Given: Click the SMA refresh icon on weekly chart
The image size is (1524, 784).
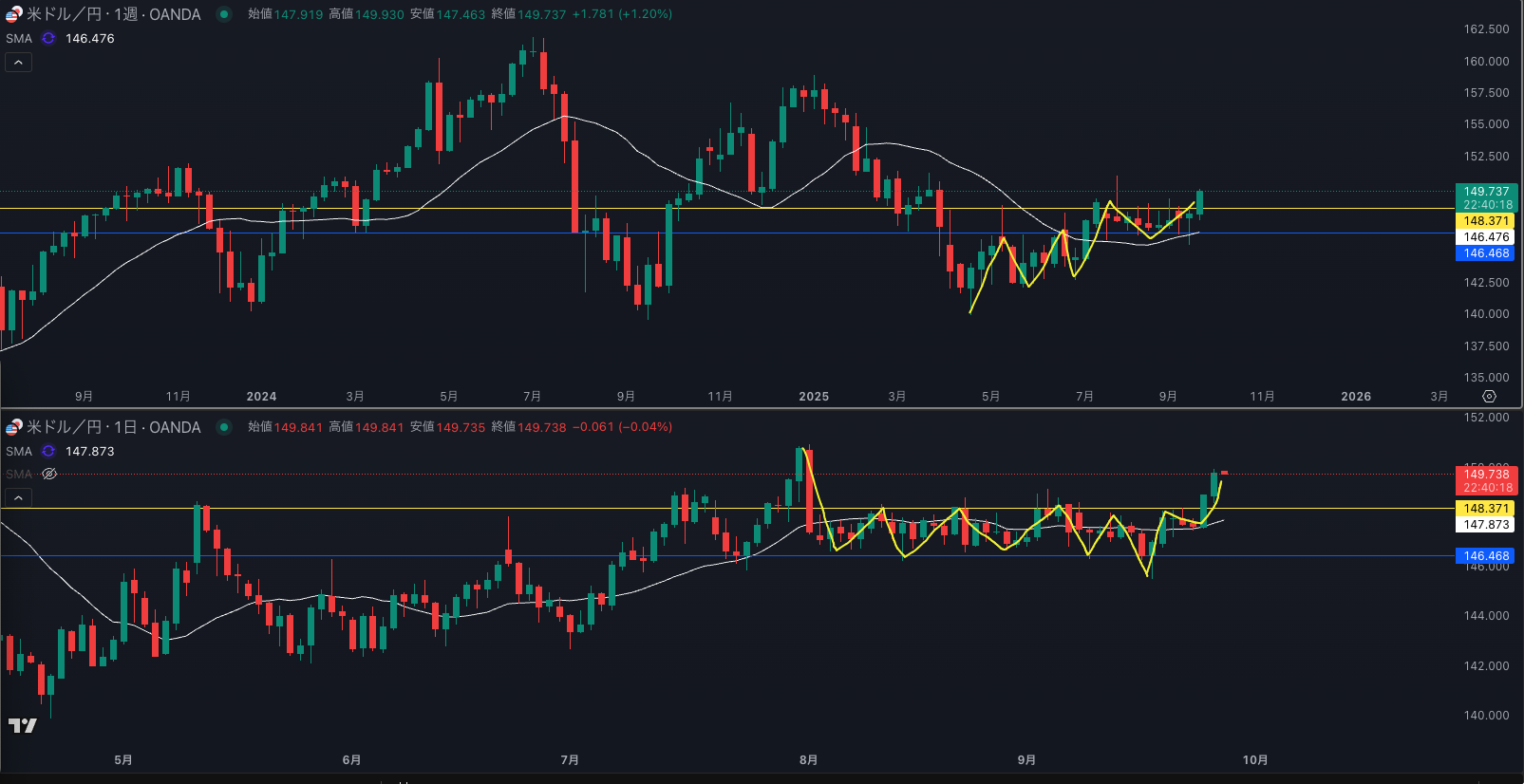Looking at the screenshot, I should (x=48, y=39).
